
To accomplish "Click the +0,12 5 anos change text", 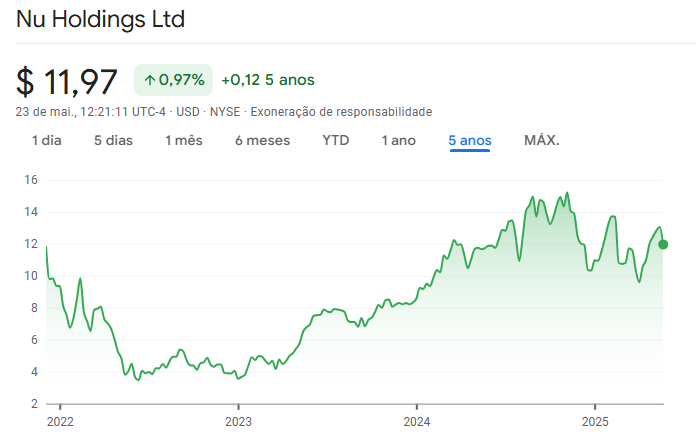I will [268, 79].
